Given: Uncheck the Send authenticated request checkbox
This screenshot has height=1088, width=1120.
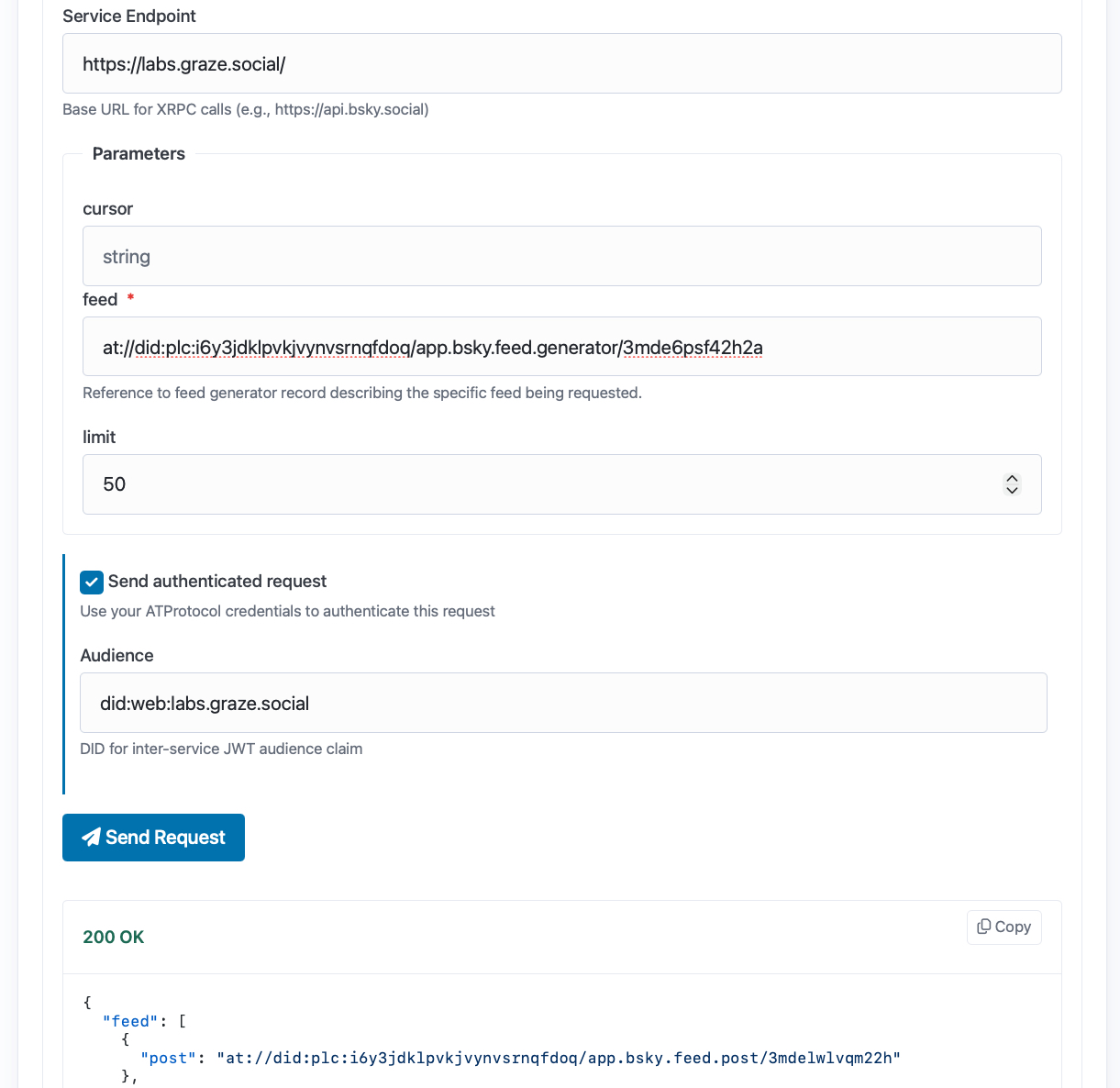Looking at the screenshot, I should (x=92, y=583).
